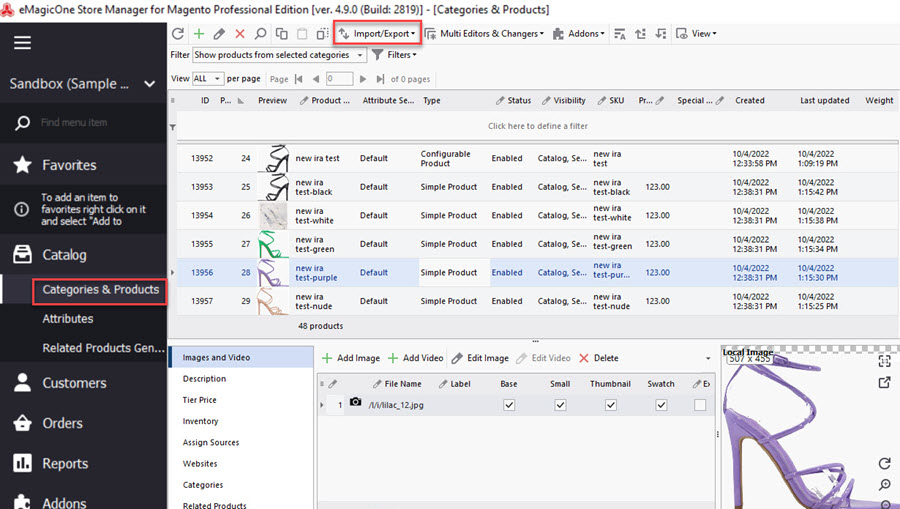
Task: Toggle Swatch checkbox for lilac_12.jpg
Action: [x=661, y=405]
